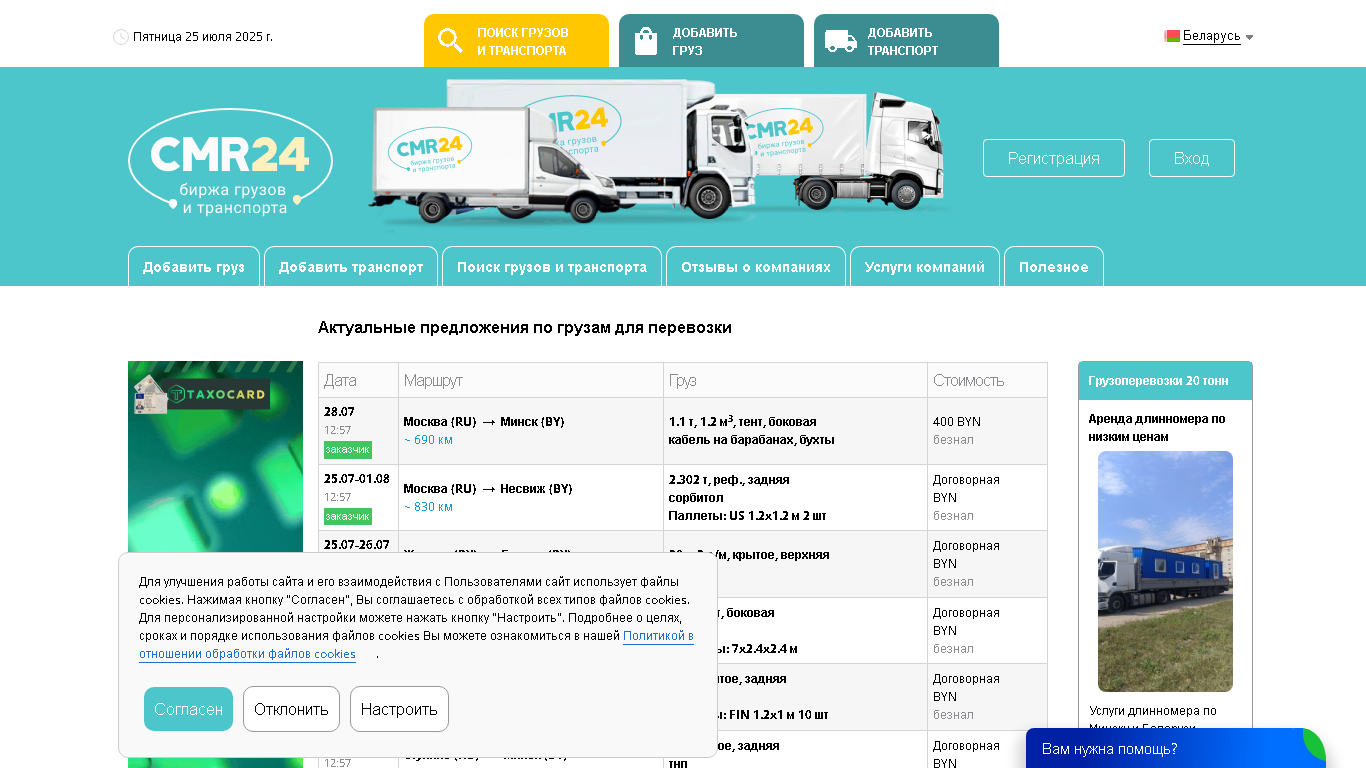1366x768 pixels.
Task: Click the Belarus flag icon
Action: pyautogui.click(x=1172, y=36)
